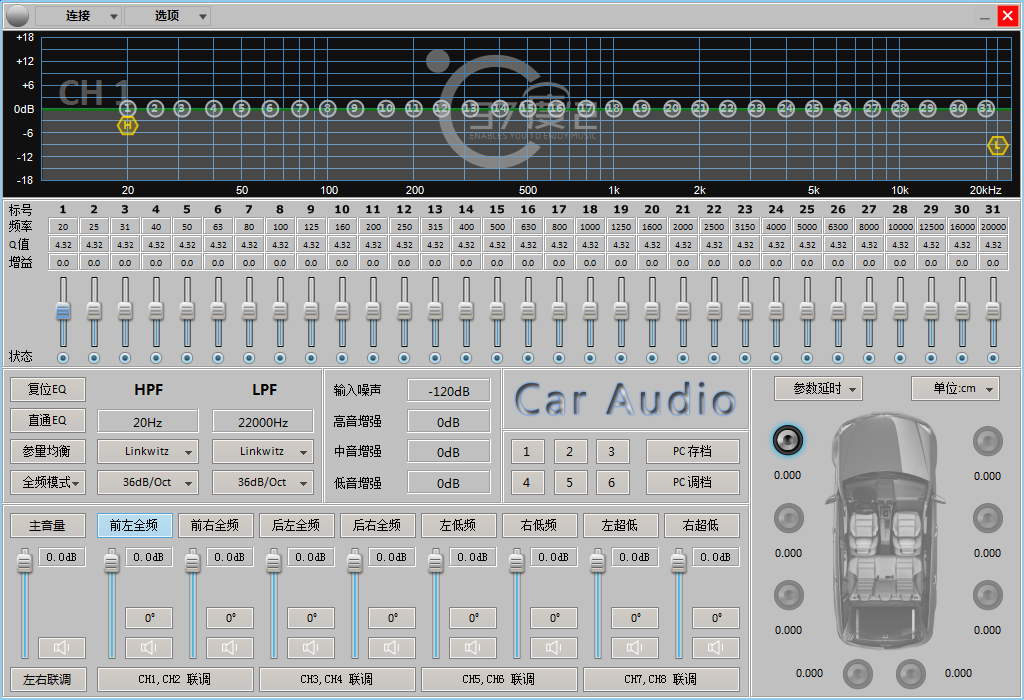1024x700 pixels.
Task: Expand HPF slope 36dB/Oct dropdown
Action: pos(148,483)
